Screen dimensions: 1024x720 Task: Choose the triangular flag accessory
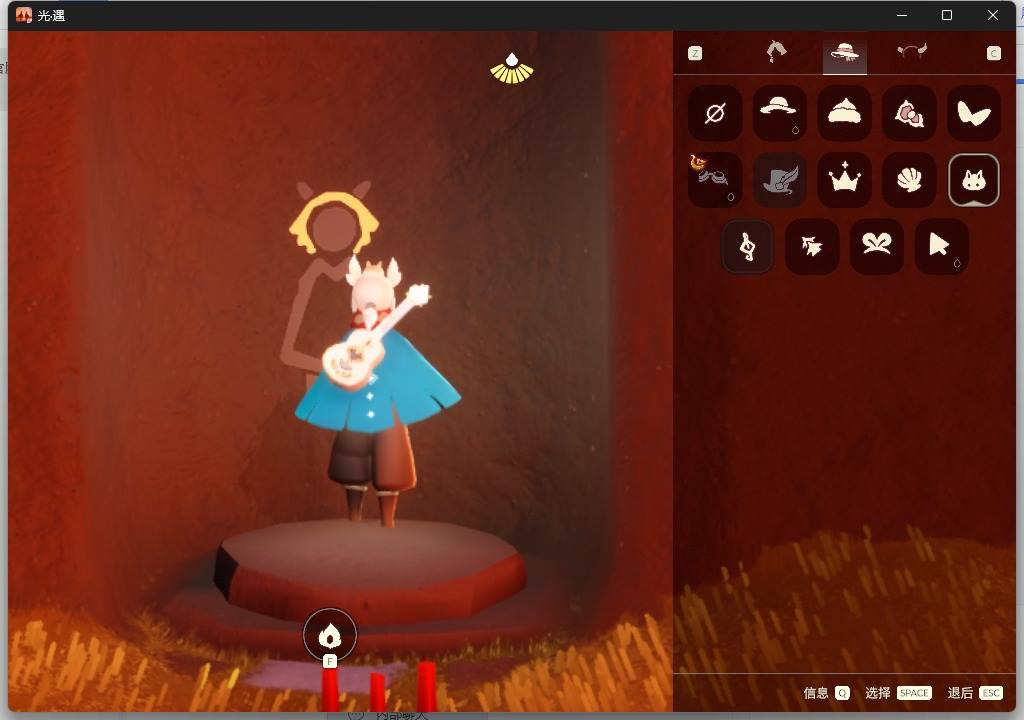coord(941,246)
